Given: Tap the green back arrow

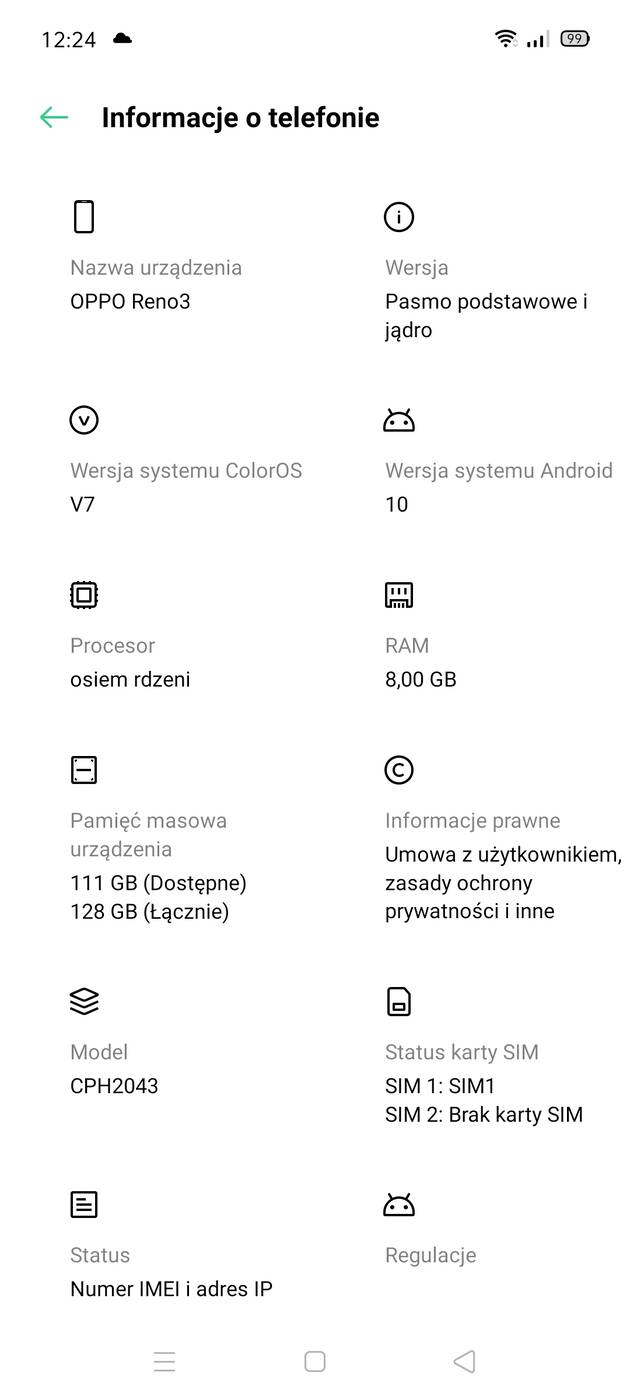Looking at the screenshot, I should click(x=54, y=117).
